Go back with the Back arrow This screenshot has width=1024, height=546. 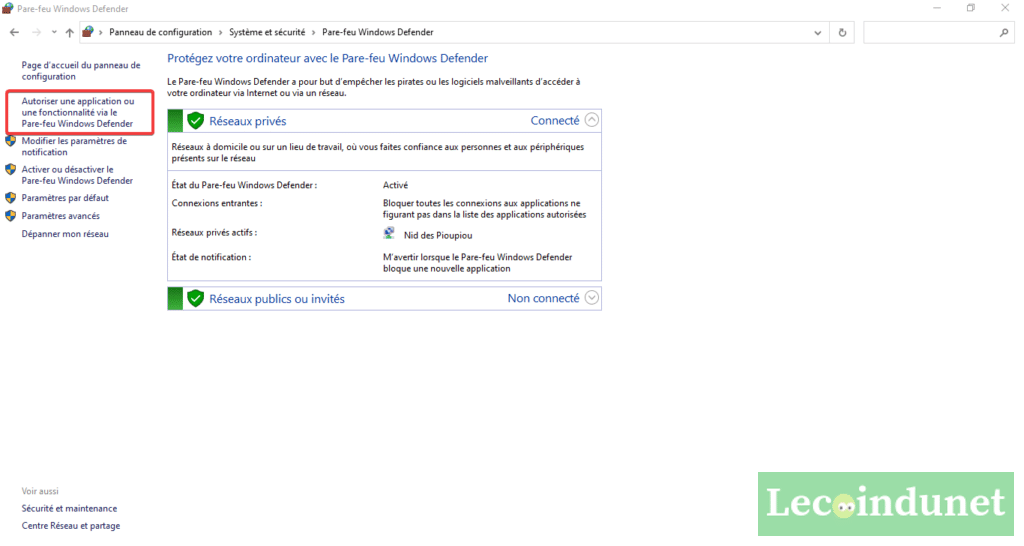tap(14, 33)
